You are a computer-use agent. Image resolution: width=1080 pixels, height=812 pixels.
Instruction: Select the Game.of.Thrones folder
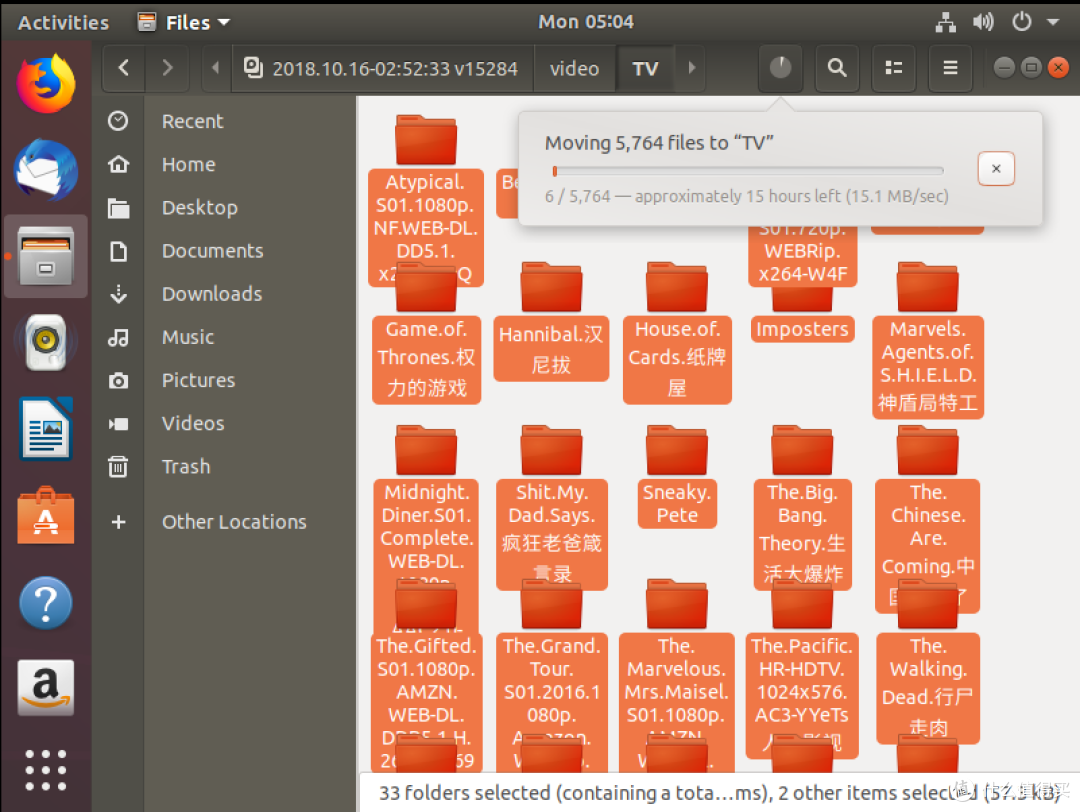pos(426,335)
